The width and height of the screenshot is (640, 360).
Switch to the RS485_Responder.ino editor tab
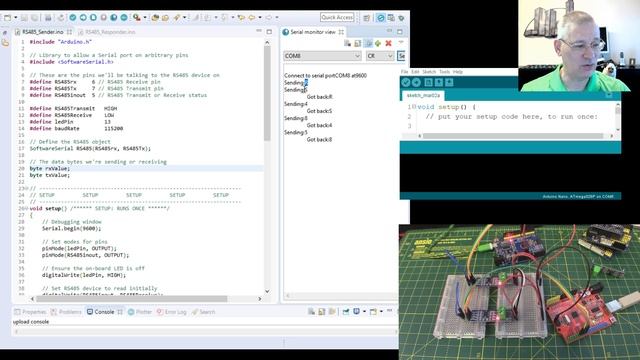(107, 32)
